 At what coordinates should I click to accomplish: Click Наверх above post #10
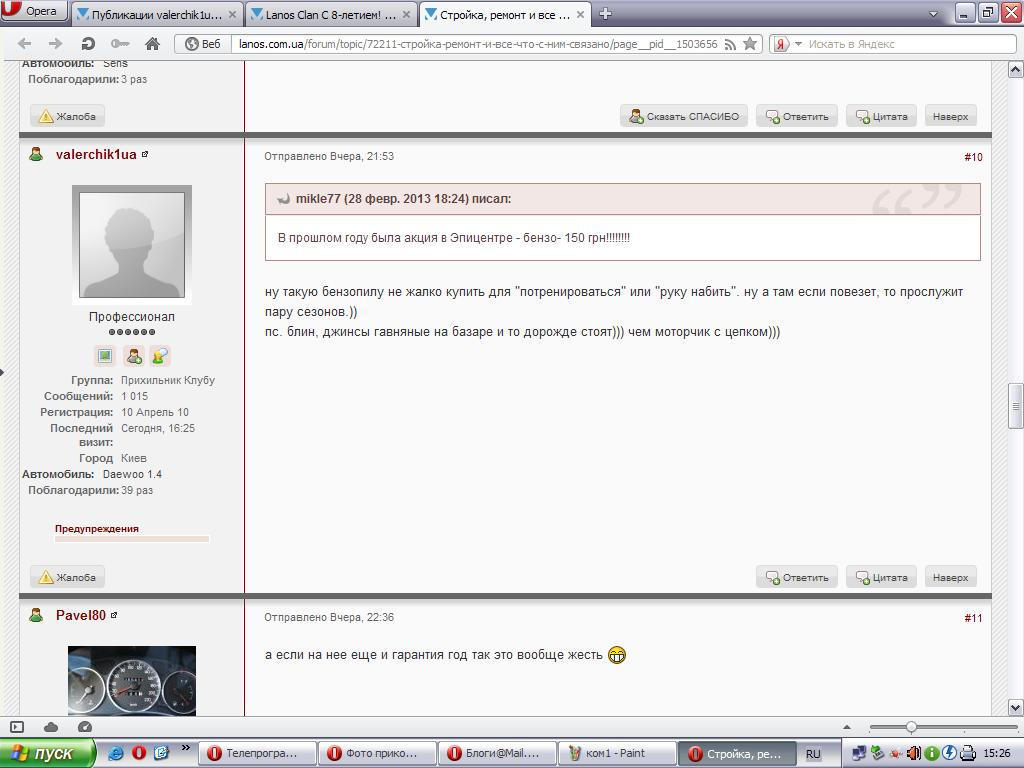(950, 116)
